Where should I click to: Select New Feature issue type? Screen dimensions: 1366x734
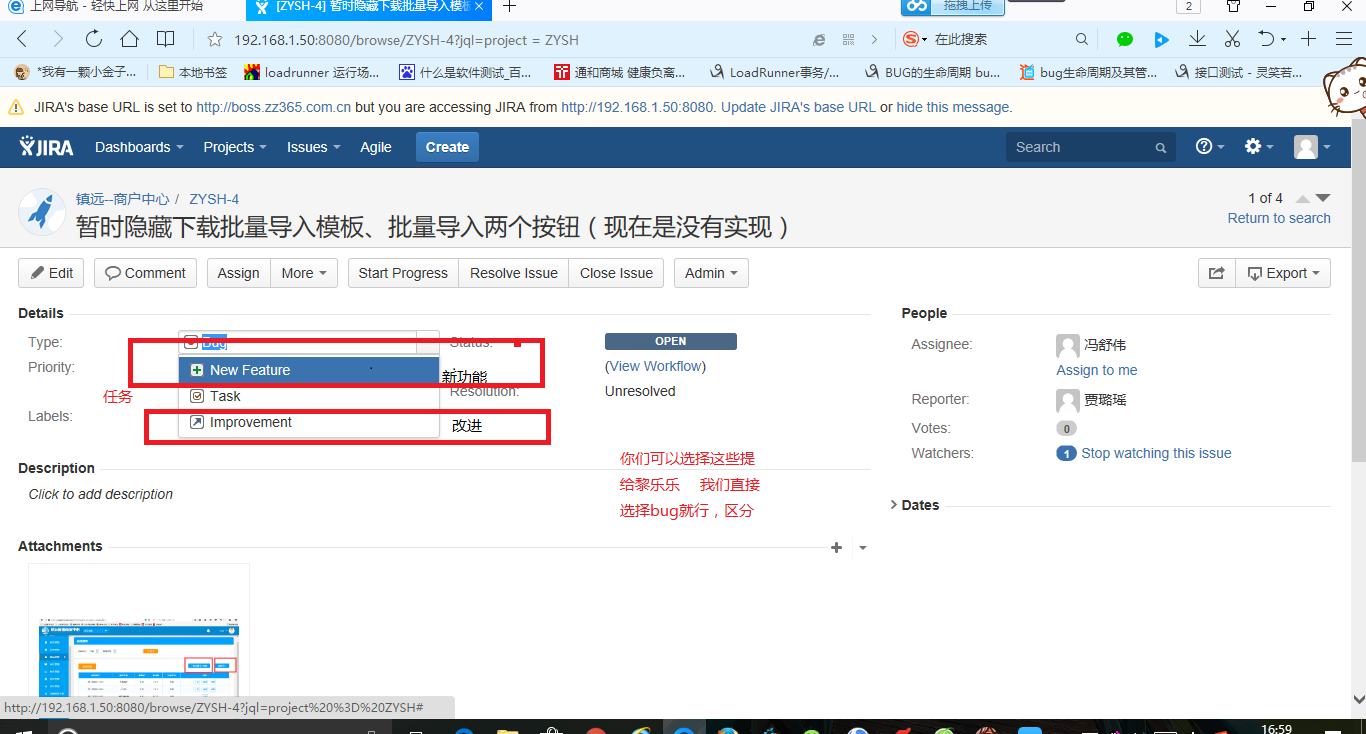pos(250,370)
